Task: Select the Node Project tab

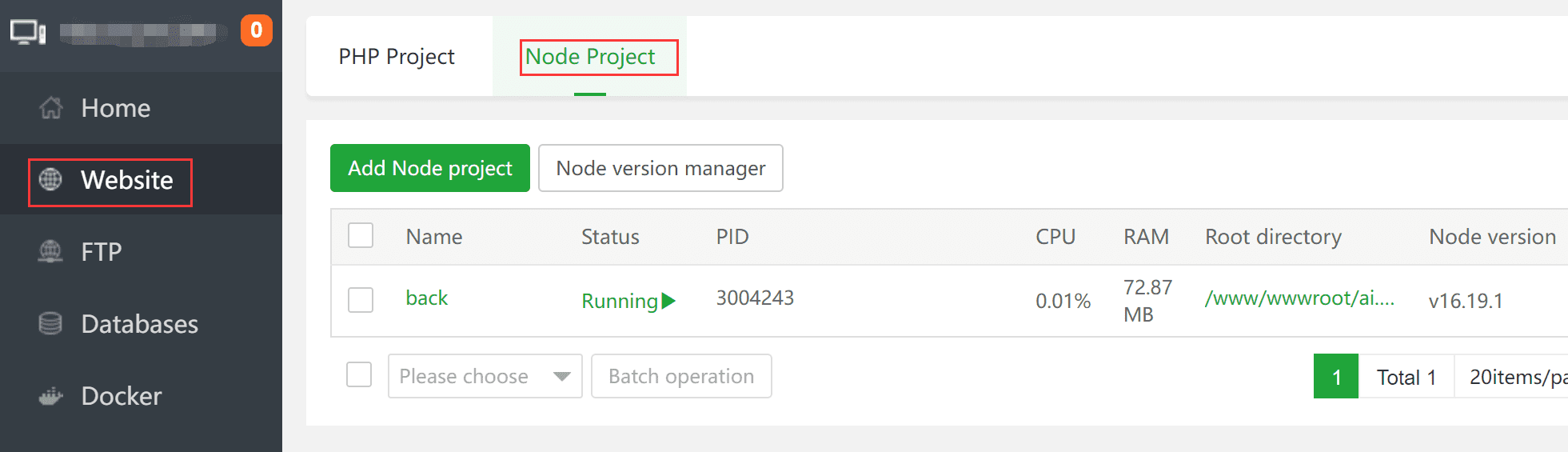Action: pos(590,57)
